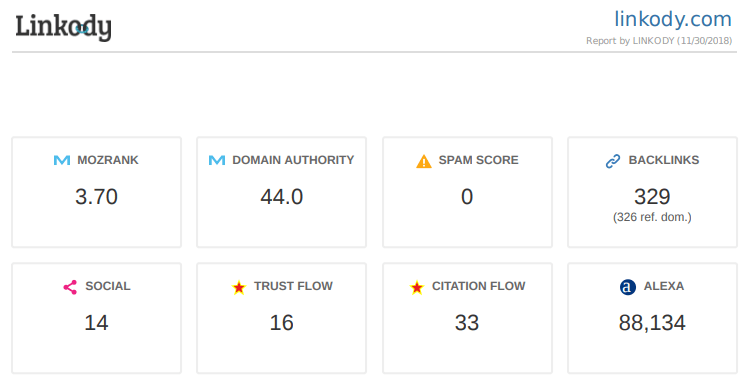
Task: Click the blue chain link Backlinks icon
Action: 613,161
